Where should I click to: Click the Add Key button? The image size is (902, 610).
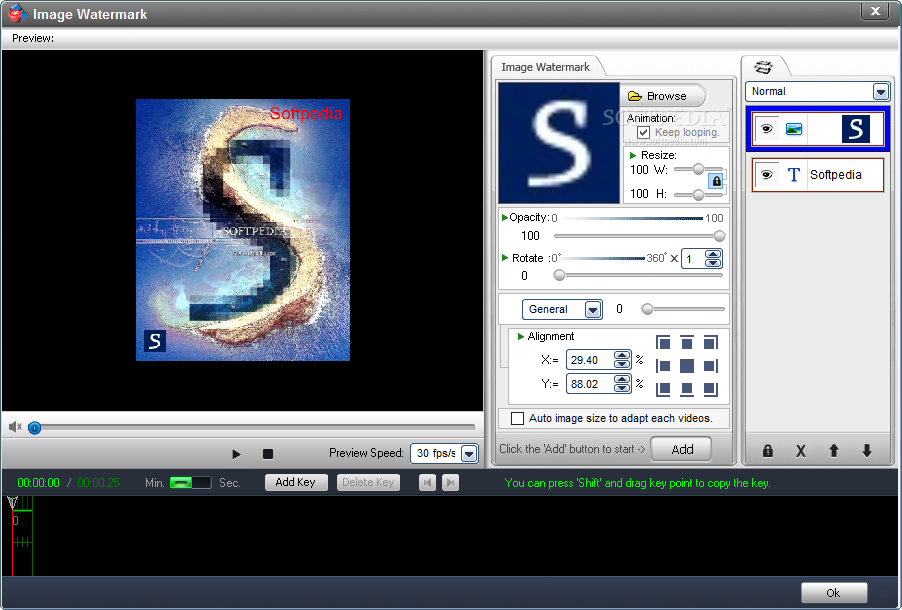coord(296,482)
